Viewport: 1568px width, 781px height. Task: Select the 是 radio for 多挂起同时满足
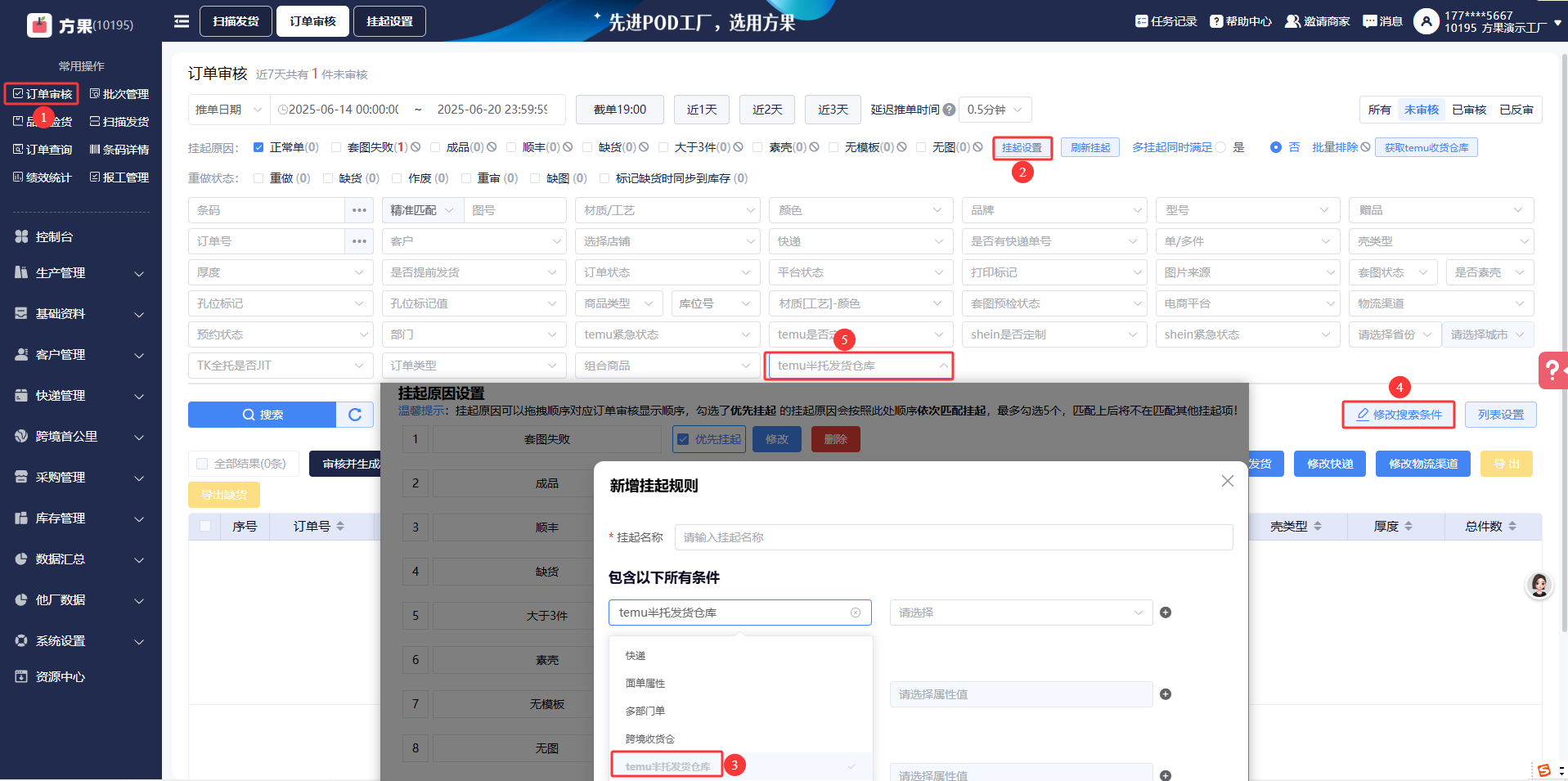click(1220, 147)
